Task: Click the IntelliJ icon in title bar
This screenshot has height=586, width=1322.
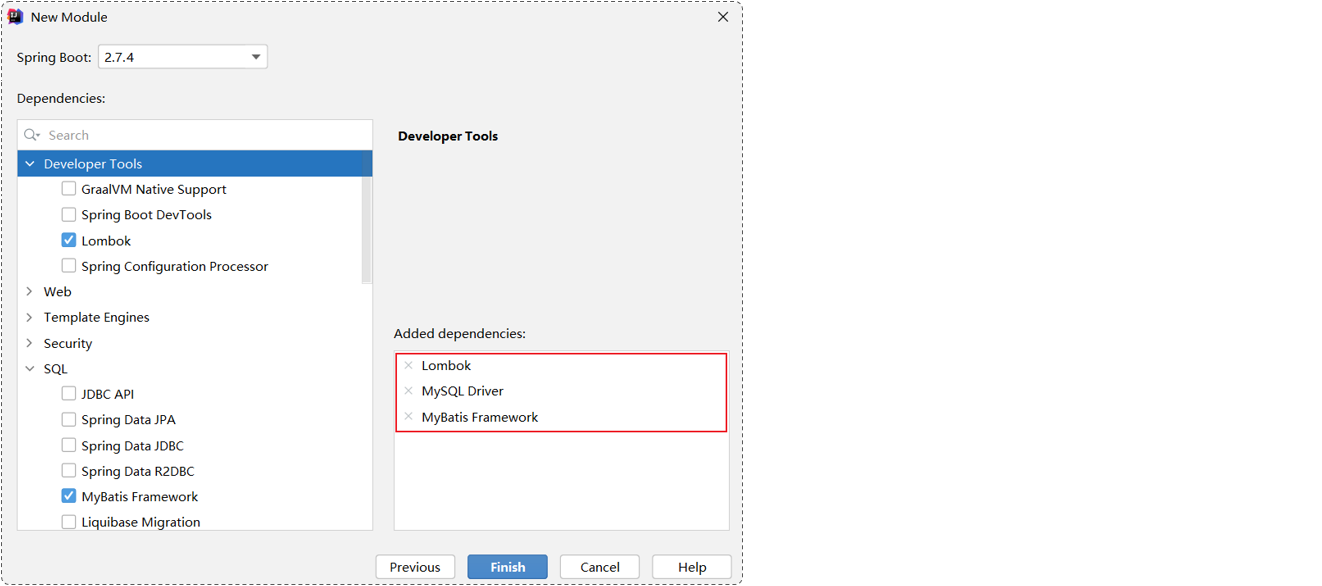Action: pos(15,17)
